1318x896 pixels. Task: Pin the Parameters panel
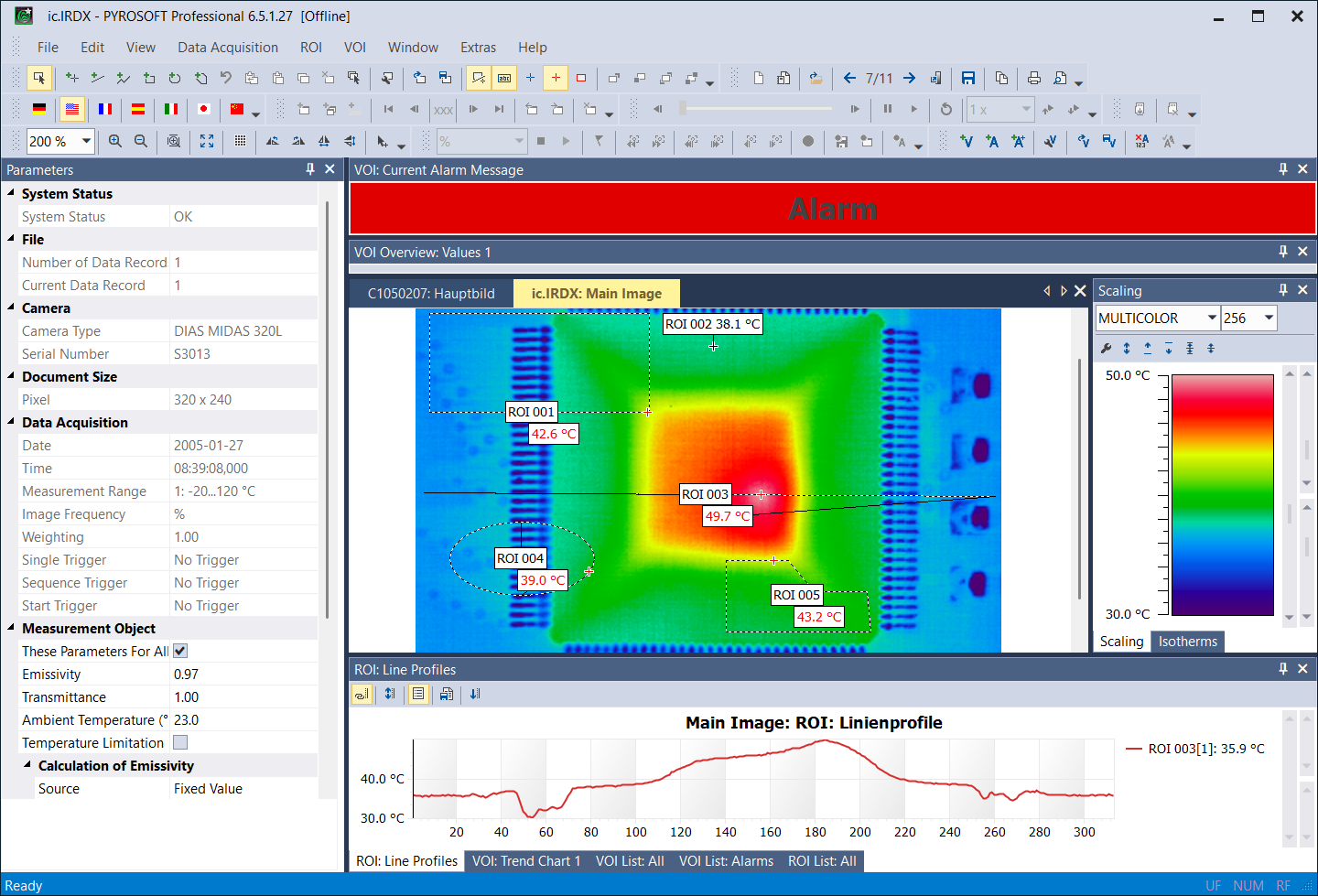pyautogui.click(x=310, y=169)
